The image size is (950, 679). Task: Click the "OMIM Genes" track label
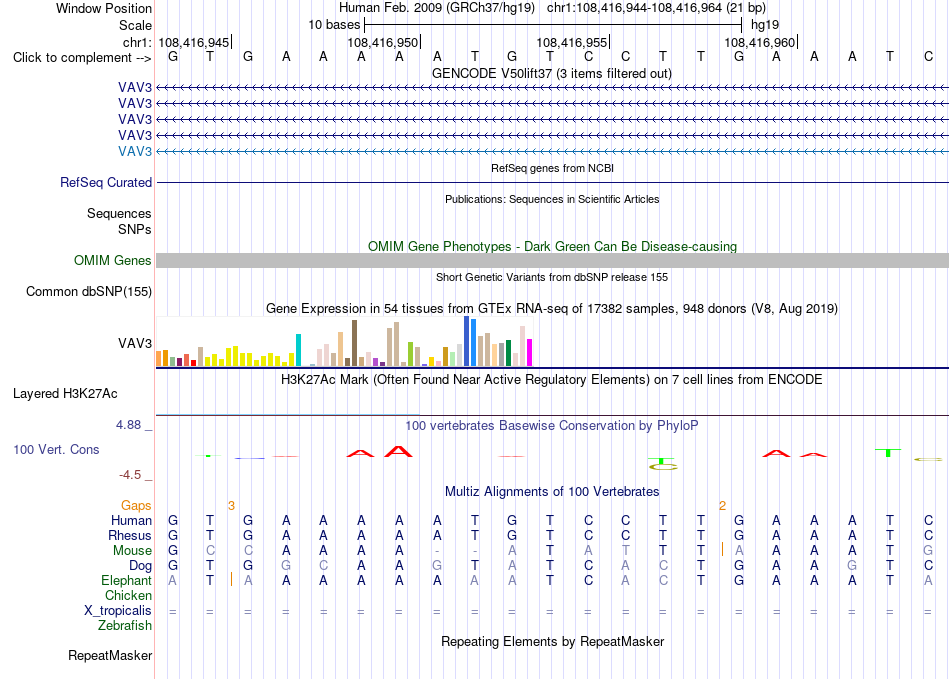(113, 260)
